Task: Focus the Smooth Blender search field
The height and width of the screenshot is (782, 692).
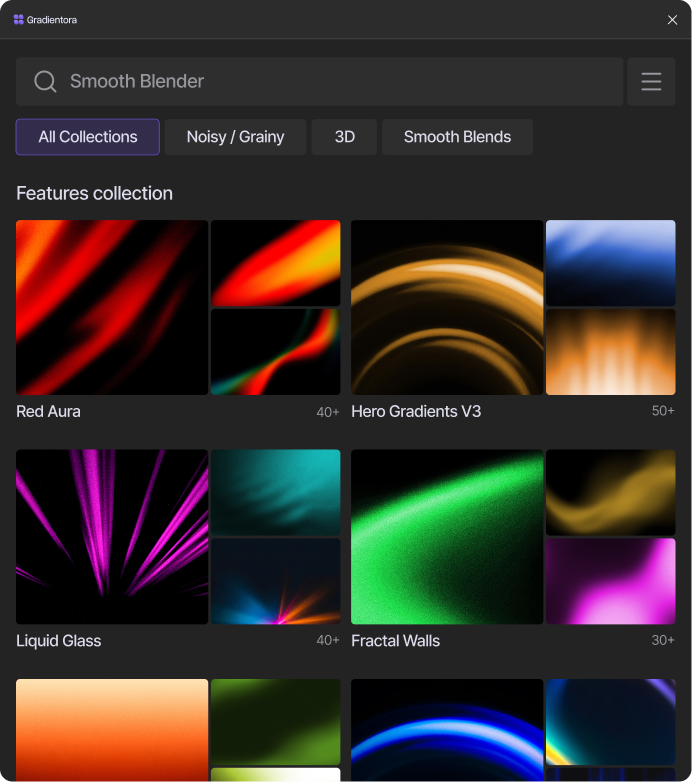Action: click(320, 81)
